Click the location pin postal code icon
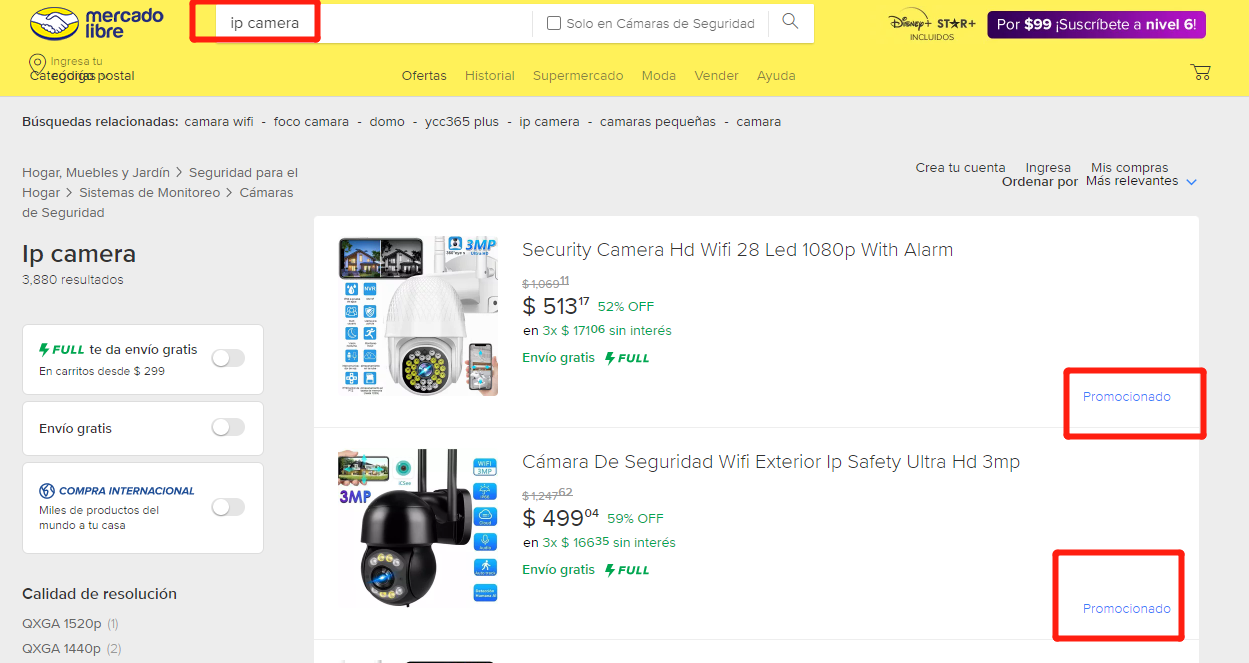The height and width of the screenshot is (663, 1249). point(38,64)
